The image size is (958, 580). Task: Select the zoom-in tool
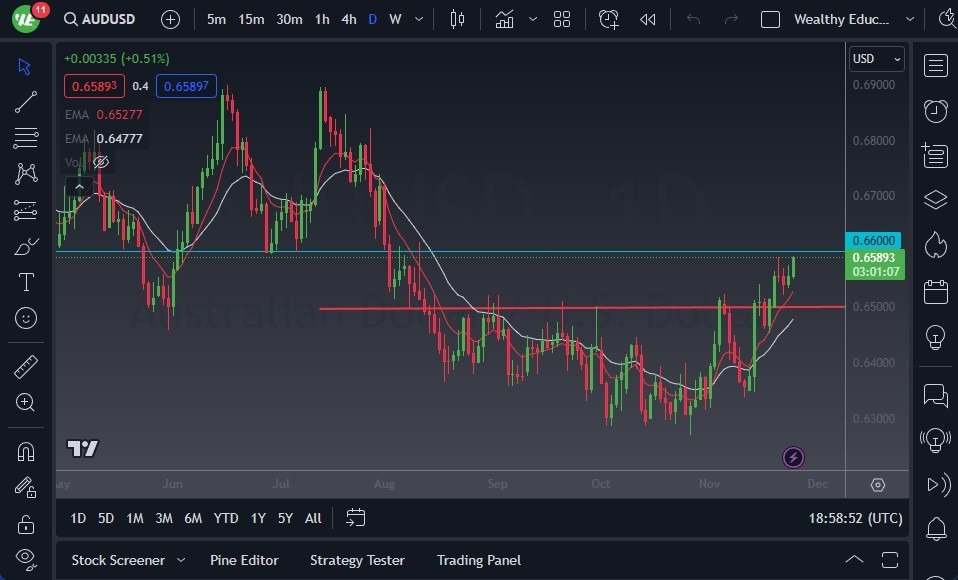25,403
